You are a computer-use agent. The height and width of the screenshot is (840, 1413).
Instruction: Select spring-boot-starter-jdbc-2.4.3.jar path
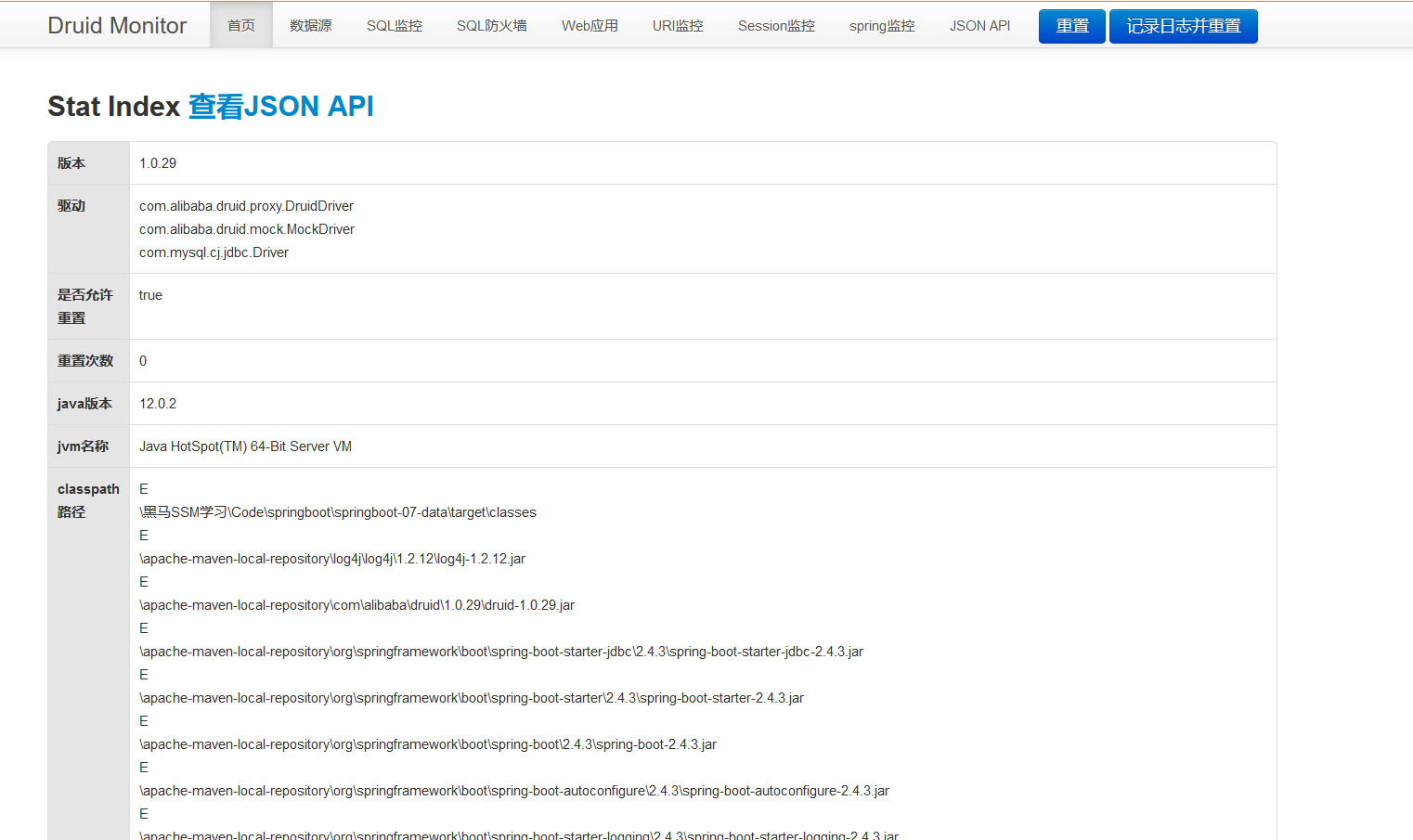pyautogui.click(x=501, y=652)
